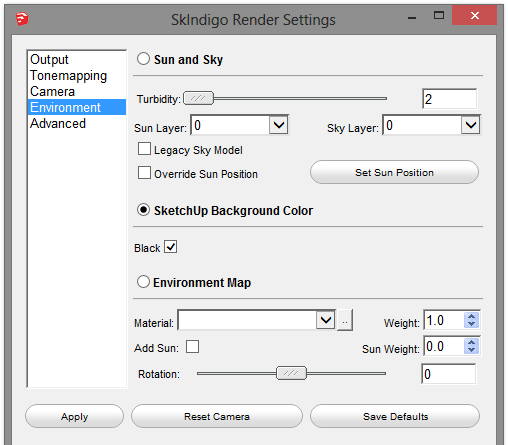The image size is (508, 445).
Task: Click the SketchUp logo icon in title bar
Action: click(x=22, y=19)
